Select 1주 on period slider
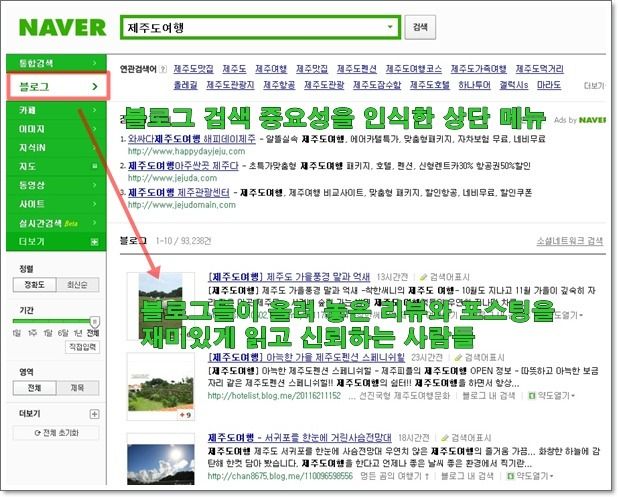The width and height of the screenshot is (618, 497). [x=32, y=333]
